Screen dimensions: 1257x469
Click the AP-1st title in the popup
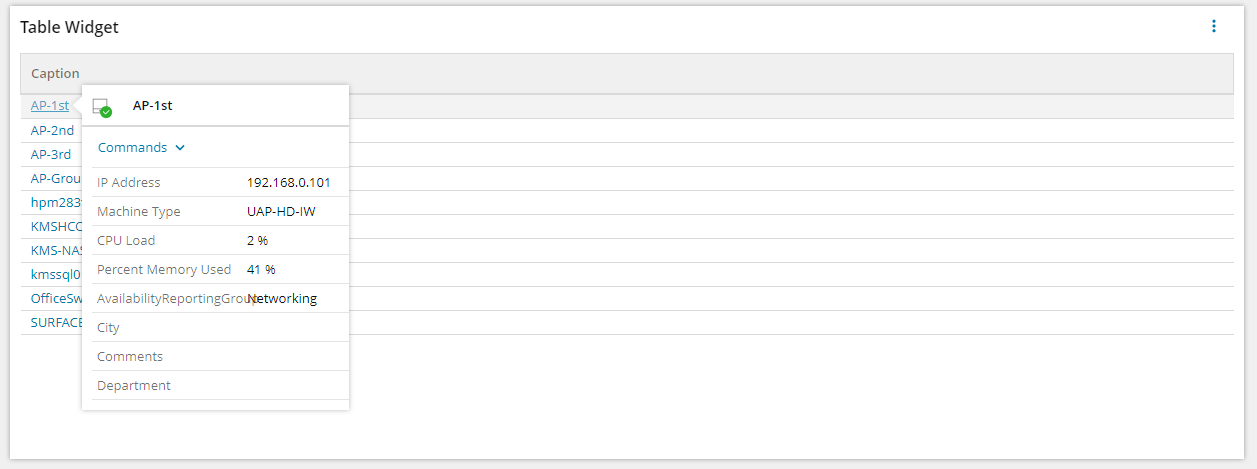153,105
